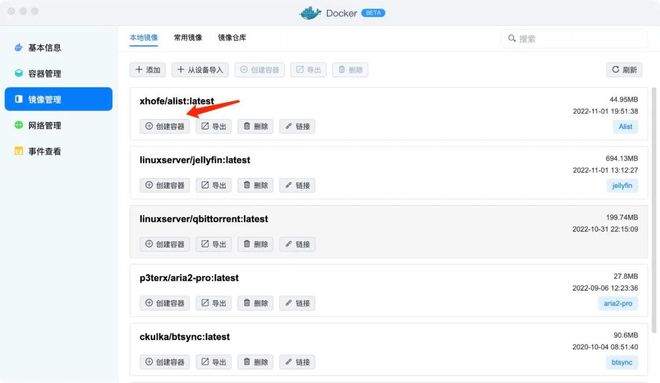Delete the linuxserver/jellyfin:latest image
The image size is (660, 383).
(x=255, y=185)
